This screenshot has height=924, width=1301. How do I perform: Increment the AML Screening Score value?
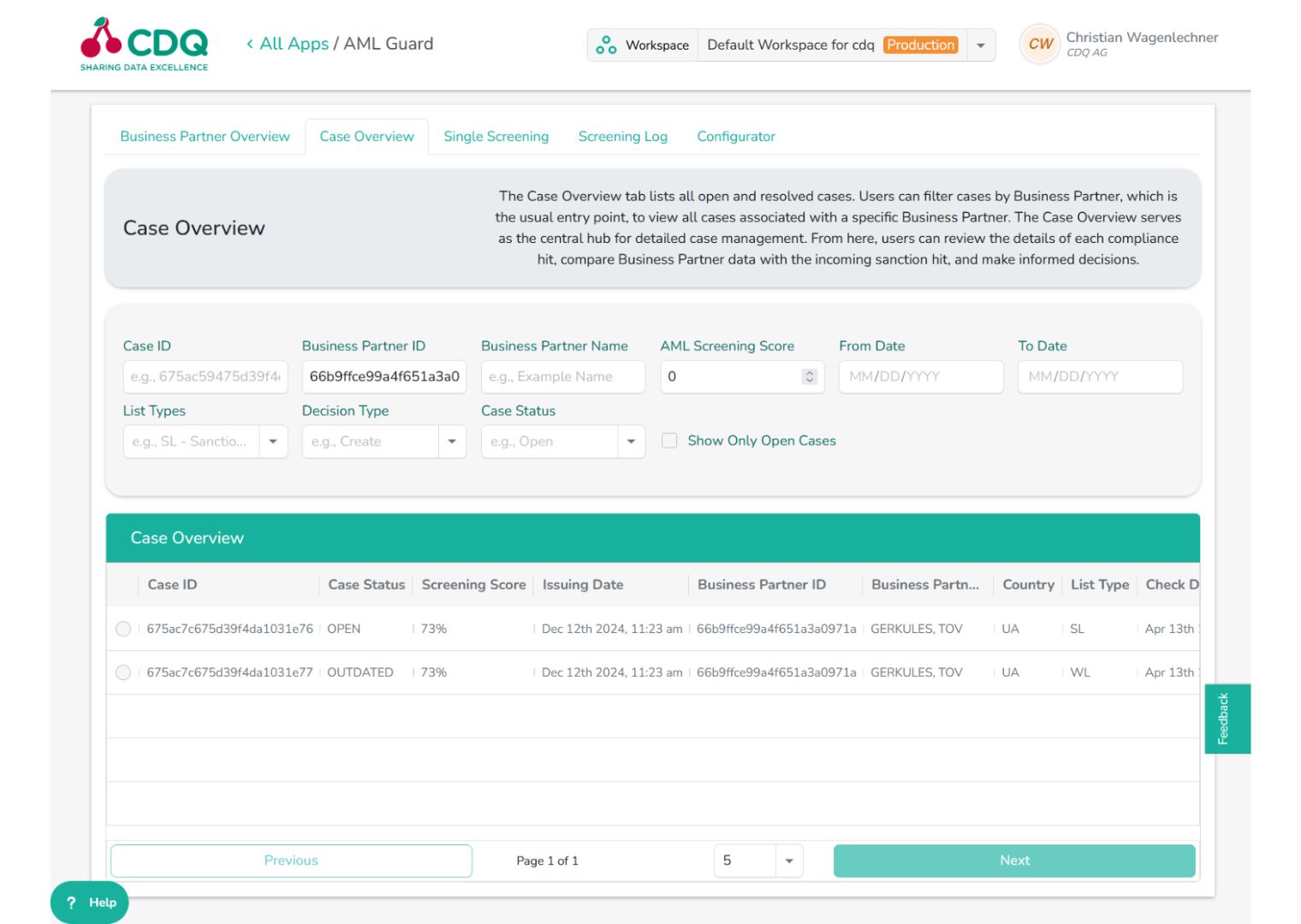point(809,372)
